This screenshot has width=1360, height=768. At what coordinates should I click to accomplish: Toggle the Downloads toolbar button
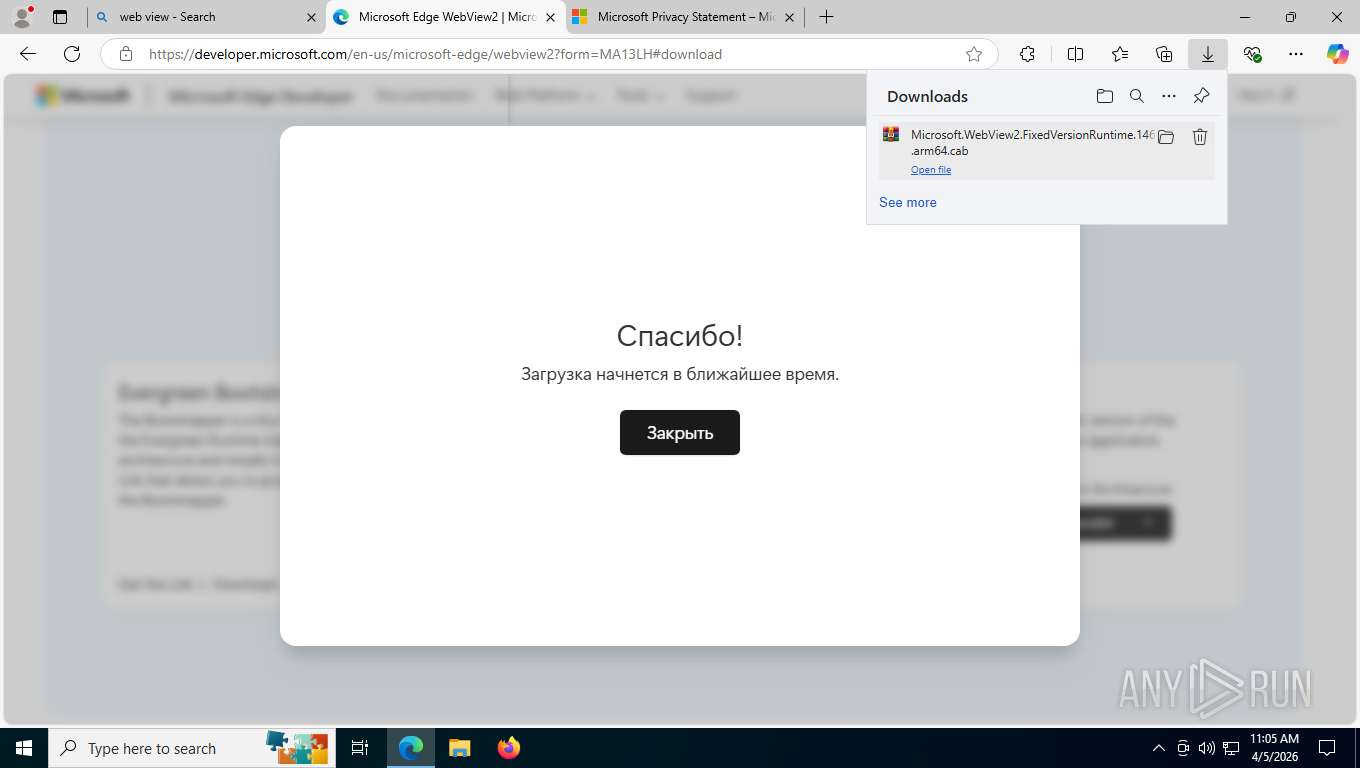click(x=1208, y=54)
